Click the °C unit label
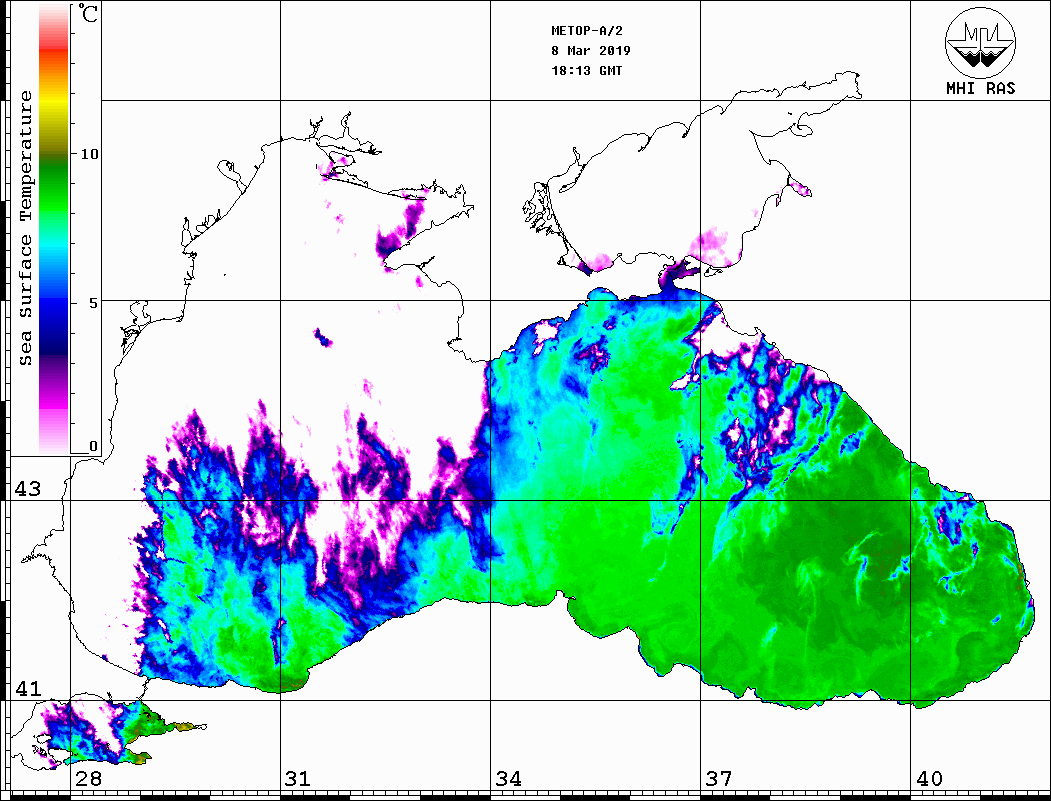 click(x=88, y=13)
